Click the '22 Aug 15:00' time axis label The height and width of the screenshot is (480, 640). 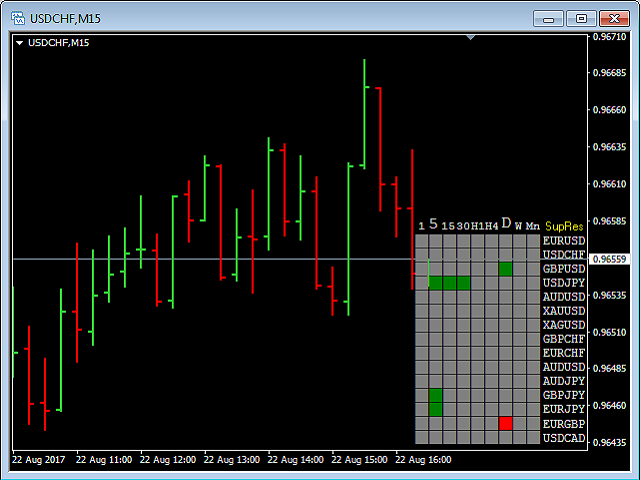pyautogui.click(x=360, y=460)
